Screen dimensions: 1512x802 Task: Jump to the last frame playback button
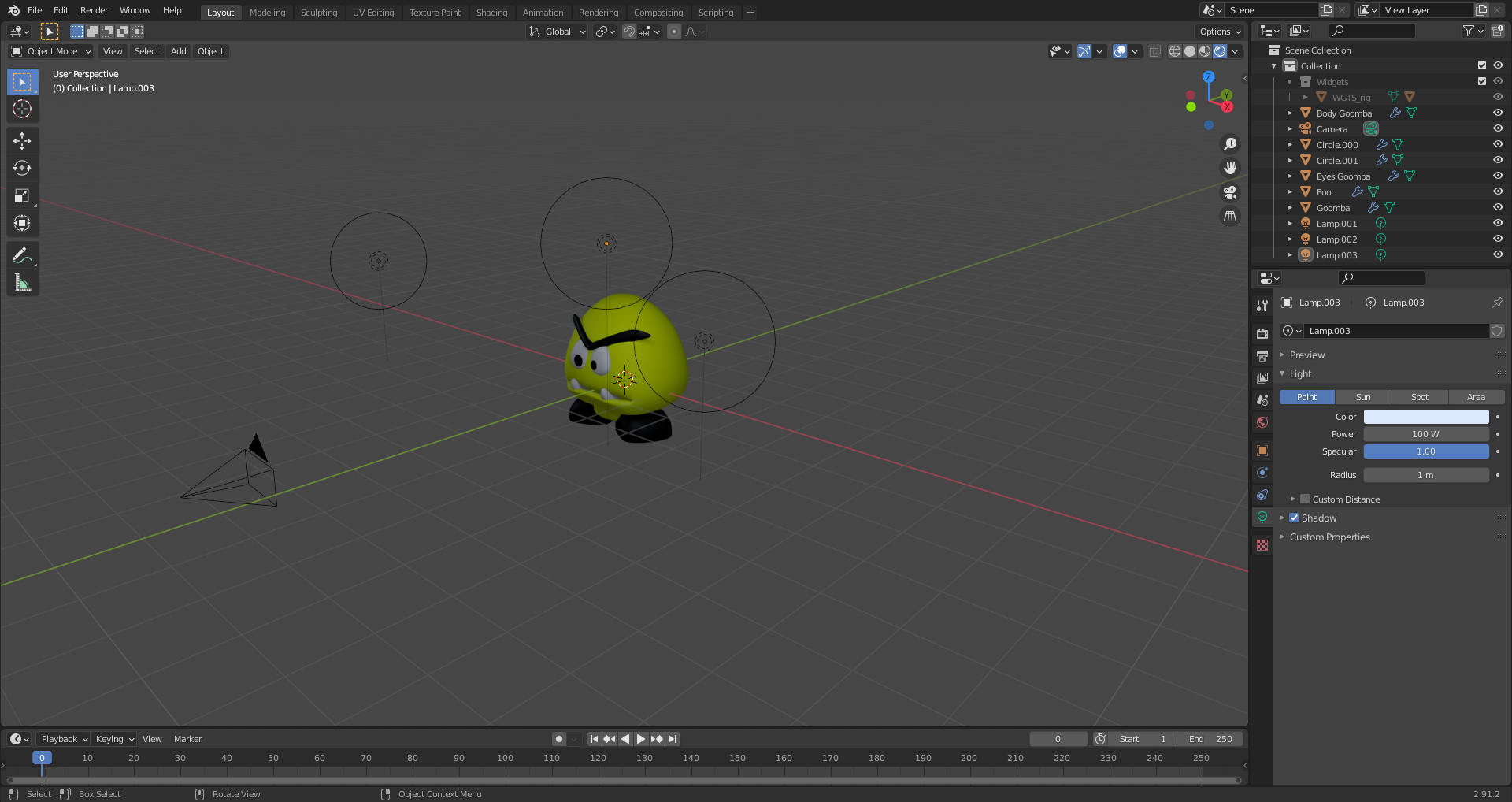(x=673, y=739)
